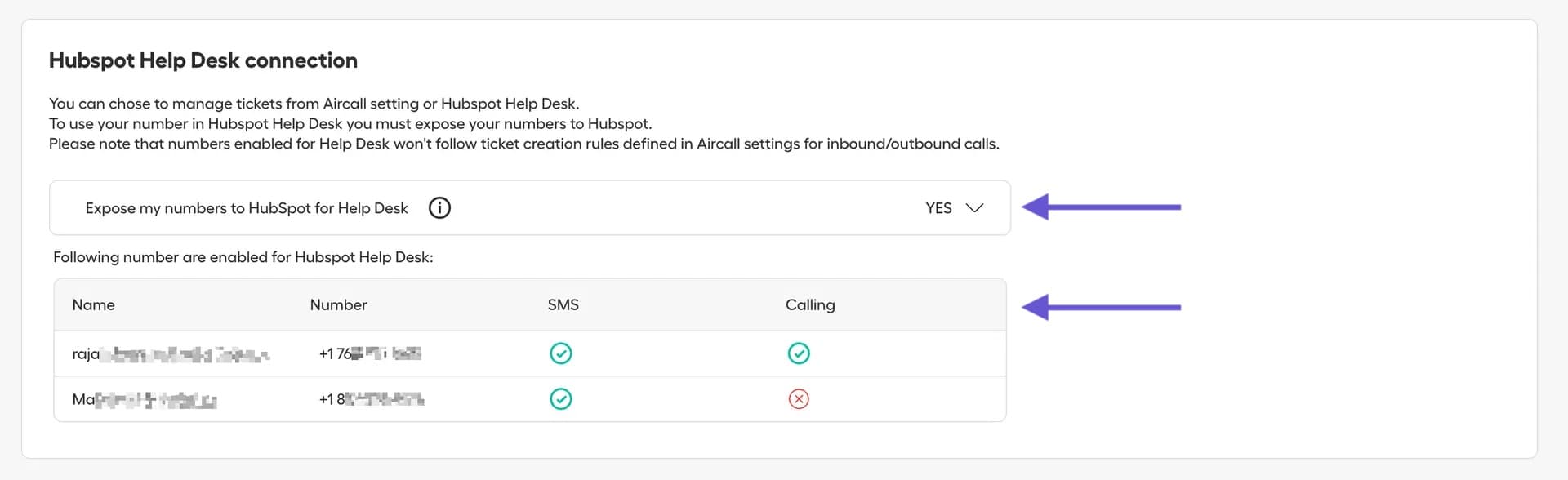The height and width of the screenshot is (480, 1568).
Task: Click the SMS green checkmark in Ma row
Action: click(561, 399)
